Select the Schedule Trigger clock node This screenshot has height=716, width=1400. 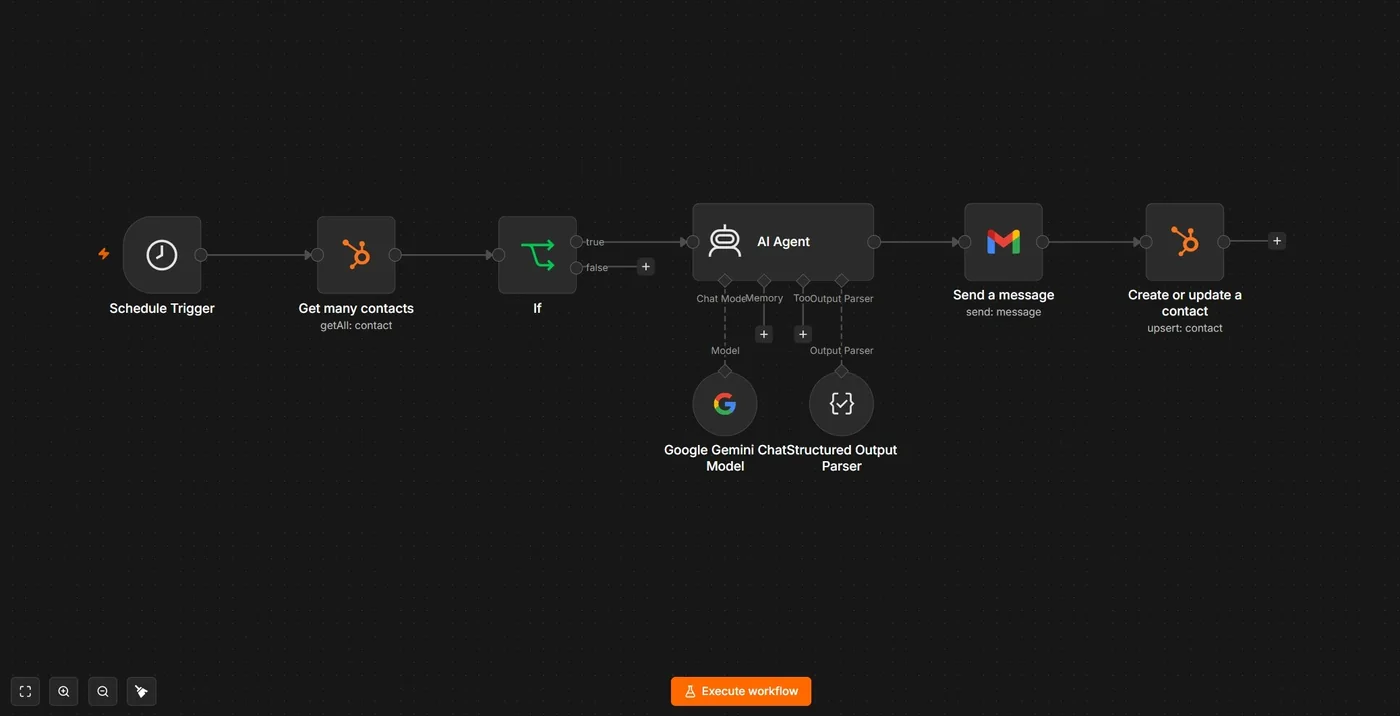pos(162,255)
